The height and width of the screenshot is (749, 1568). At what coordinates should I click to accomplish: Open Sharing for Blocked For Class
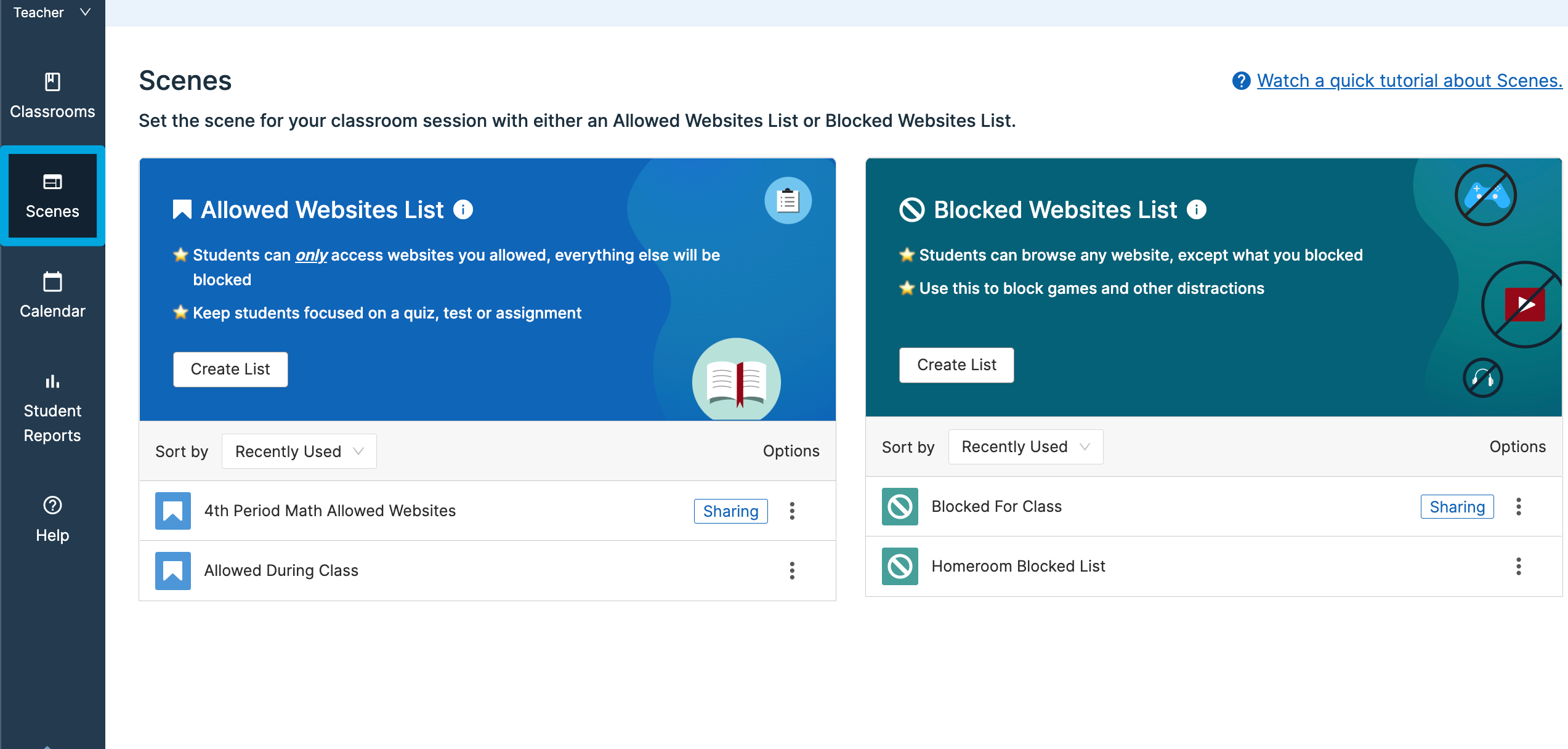(1457, 506)
